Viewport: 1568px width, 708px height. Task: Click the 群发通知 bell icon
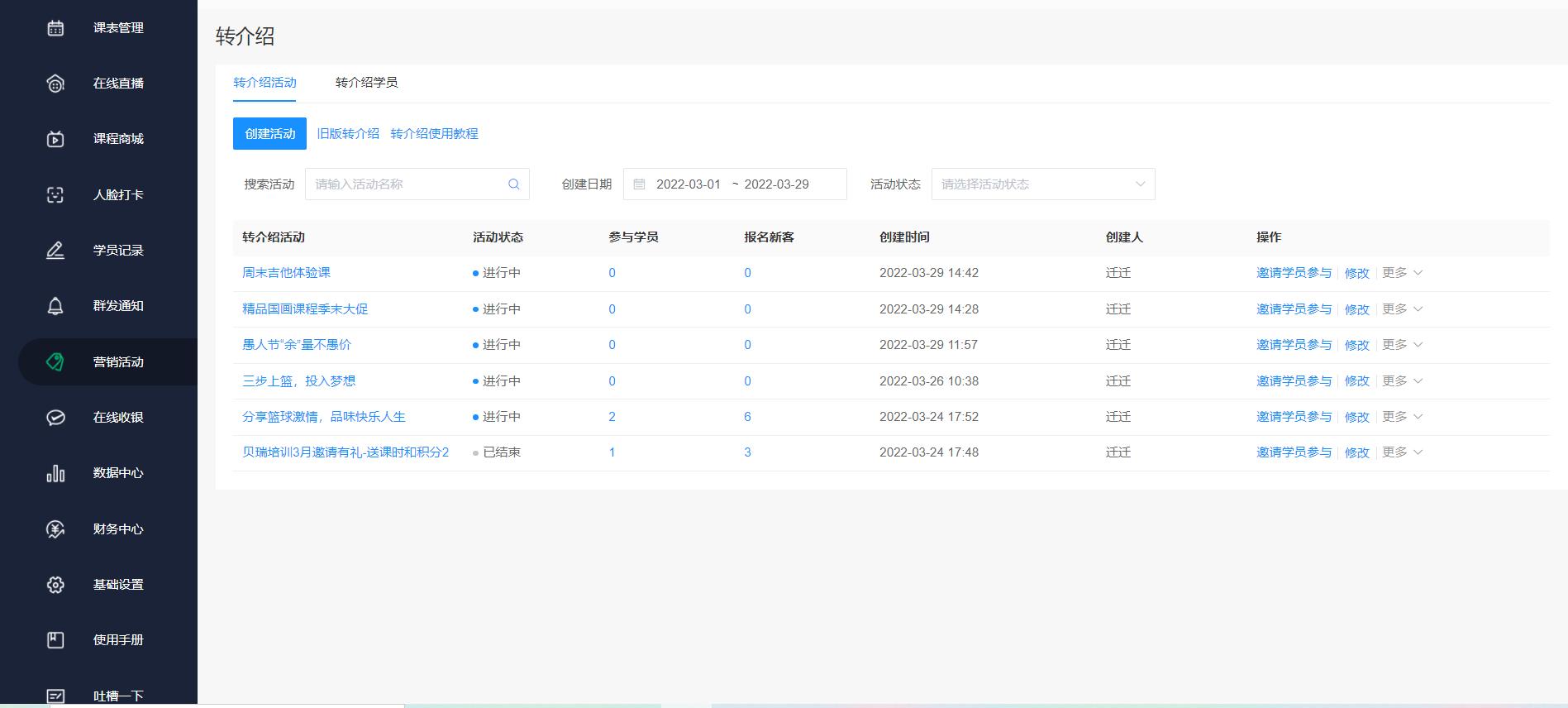pyautogui.click(x=55, y=306)
